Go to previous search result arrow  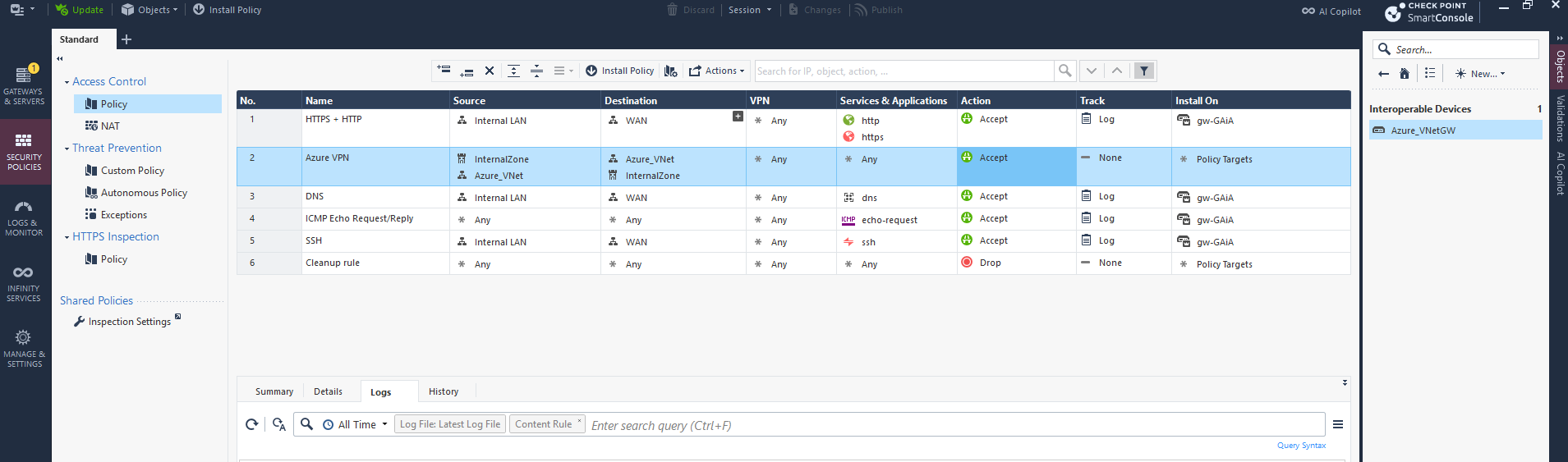[1117, 71]
